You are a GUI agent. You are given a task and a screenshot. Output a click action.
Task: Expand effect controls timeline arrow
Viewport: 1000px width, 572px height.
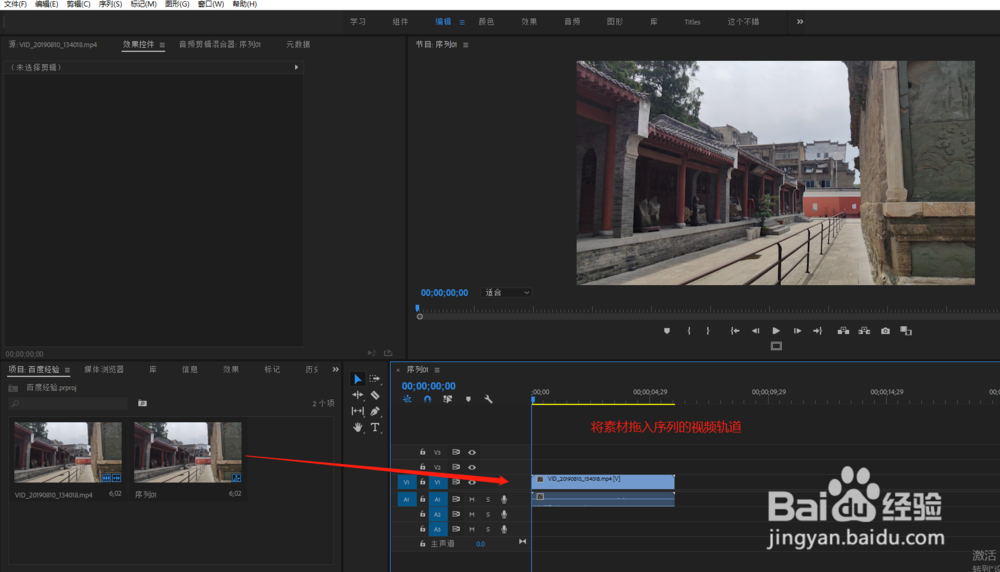click(296, 67)
